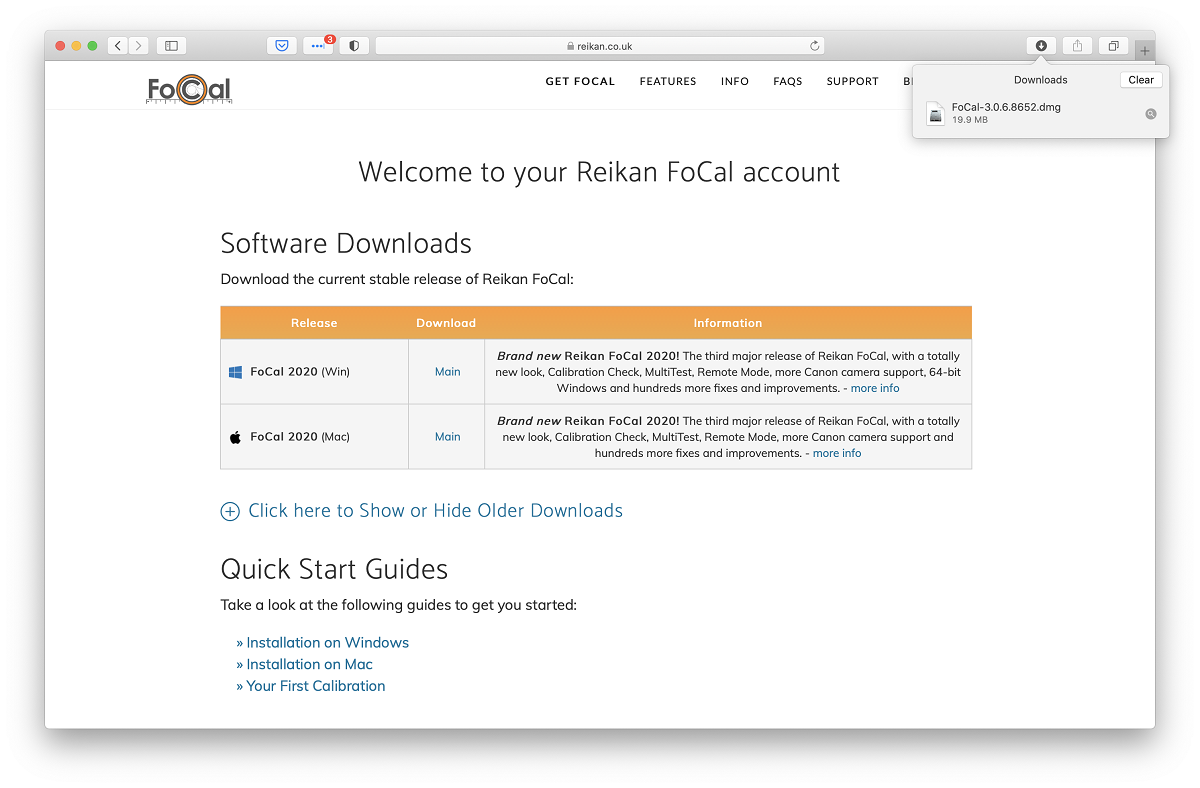Open a new tab with plus button

click(1145, 50)
